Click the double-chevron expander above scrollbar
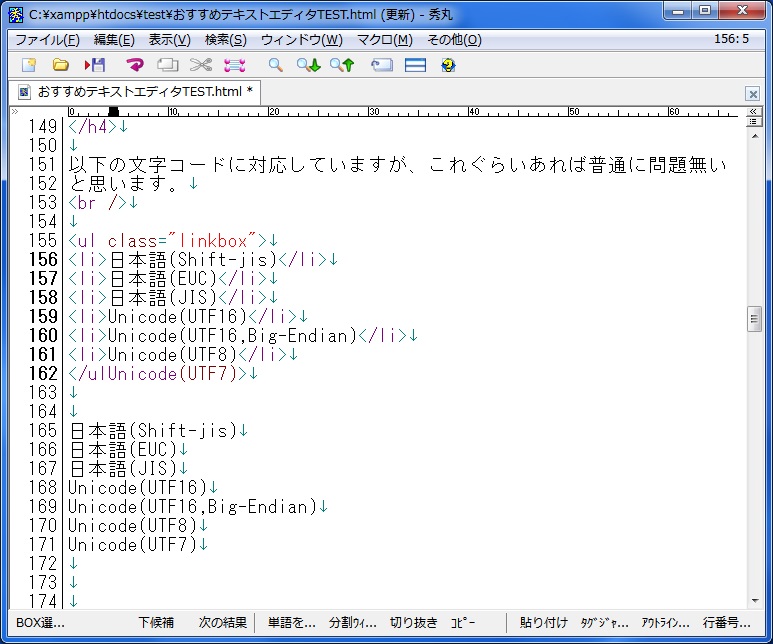 [x=753, y=111]
